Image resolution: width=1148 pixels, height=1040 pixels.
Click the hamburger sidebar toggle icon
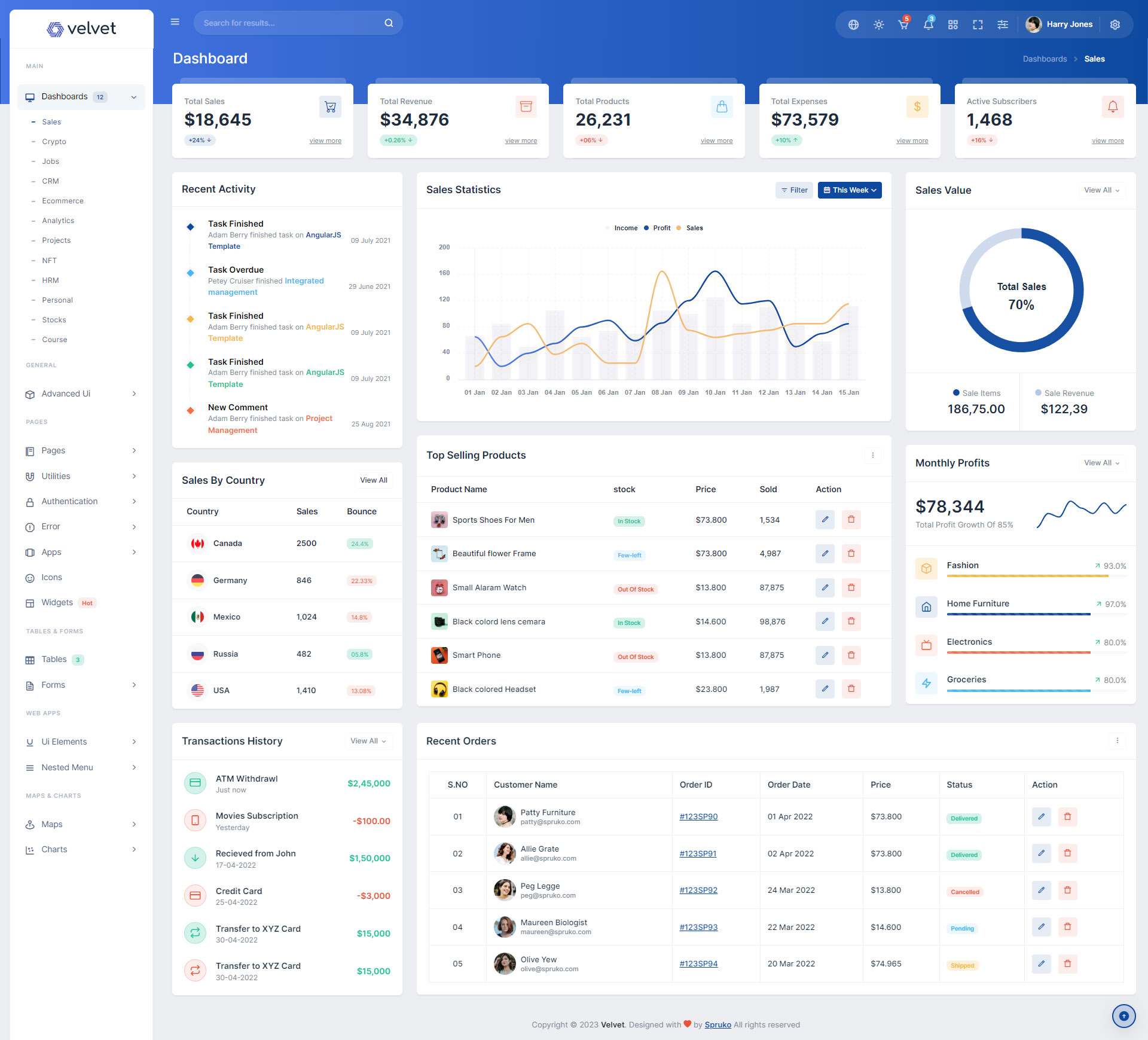tap(175, 22)
